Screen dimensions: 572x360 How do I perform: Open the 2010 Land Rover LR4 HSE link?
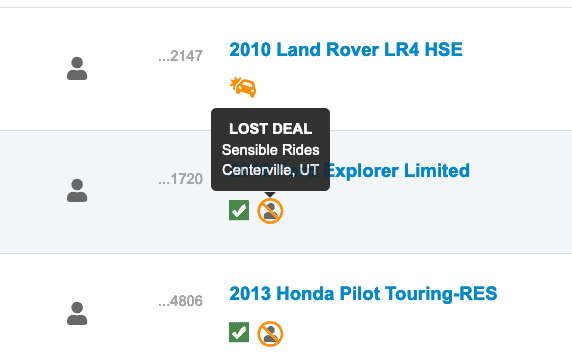pyautogui.click(x=346, y=50)
